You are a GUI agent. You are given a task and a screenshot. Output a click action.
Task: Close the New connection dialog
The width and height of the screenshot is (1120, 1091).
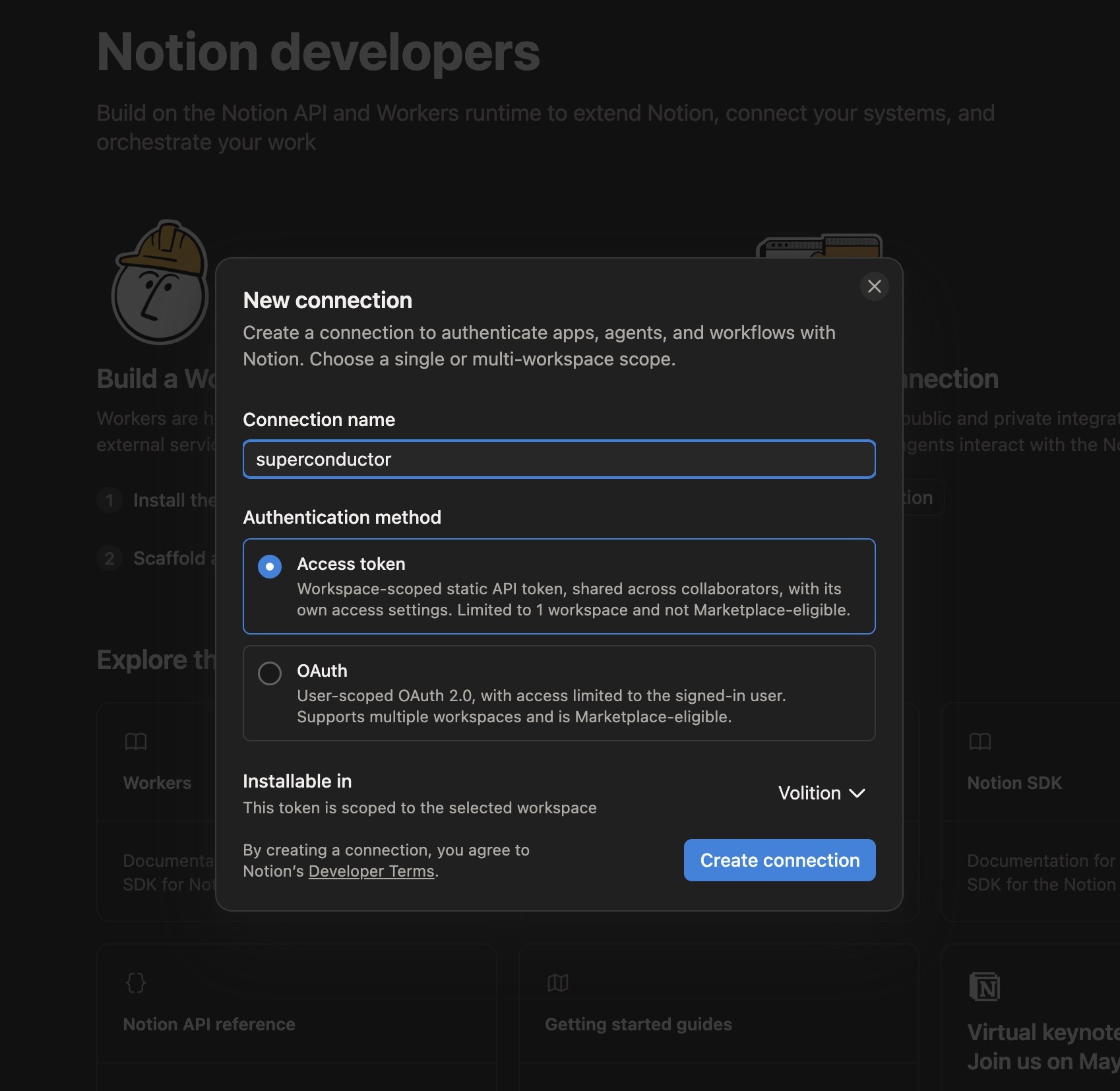click(874, 286)
